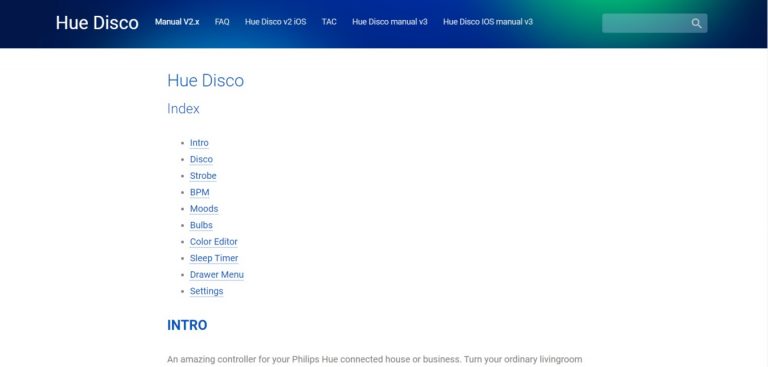Go to Hue Disco site title

click(x=97, y=23)
